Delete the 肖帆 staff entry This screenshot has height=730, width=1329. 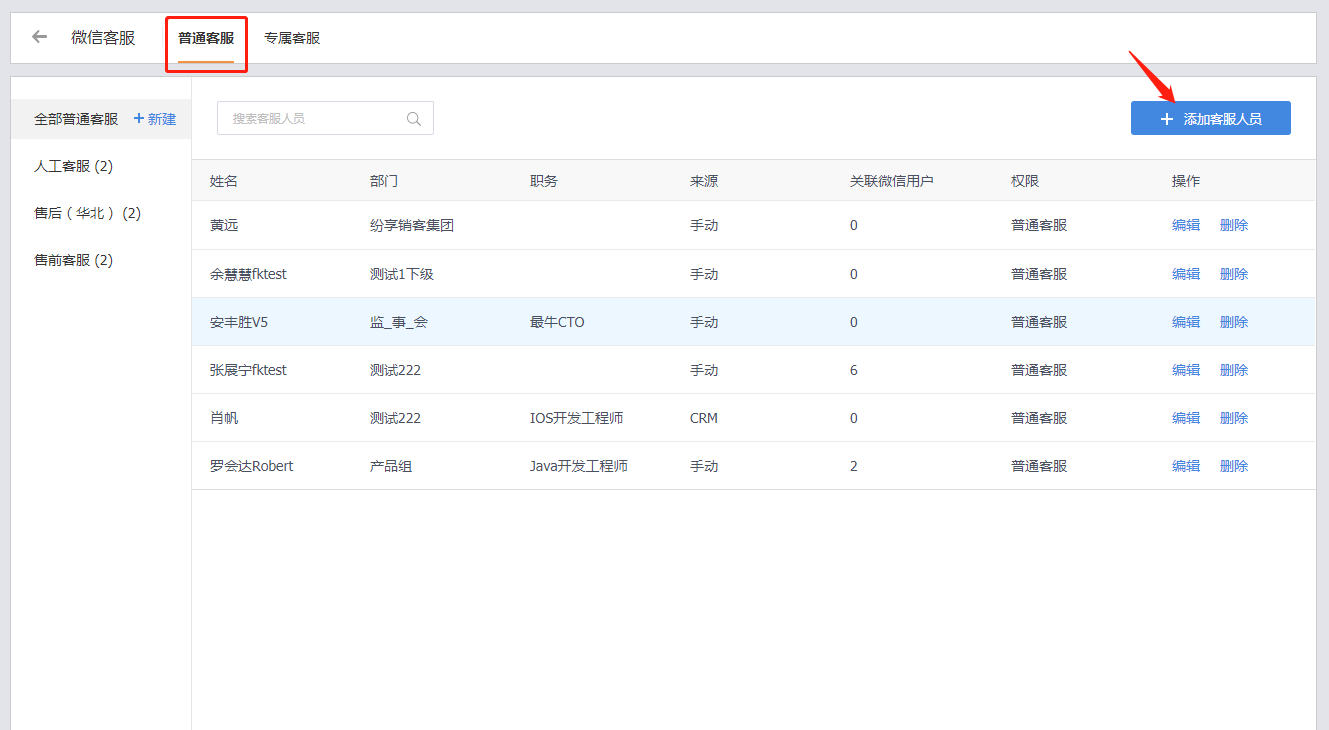click(x=1233, y=418)
